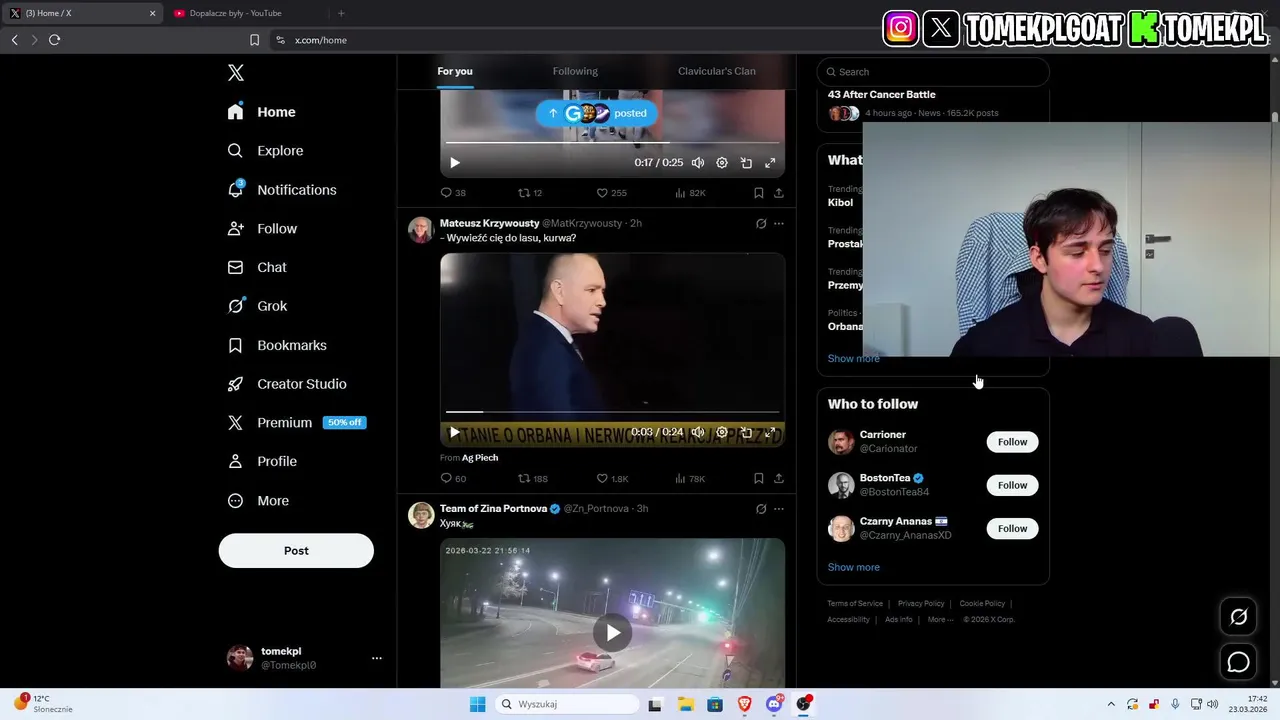Open Notifications in the sidebar

(x=283, y=190)
